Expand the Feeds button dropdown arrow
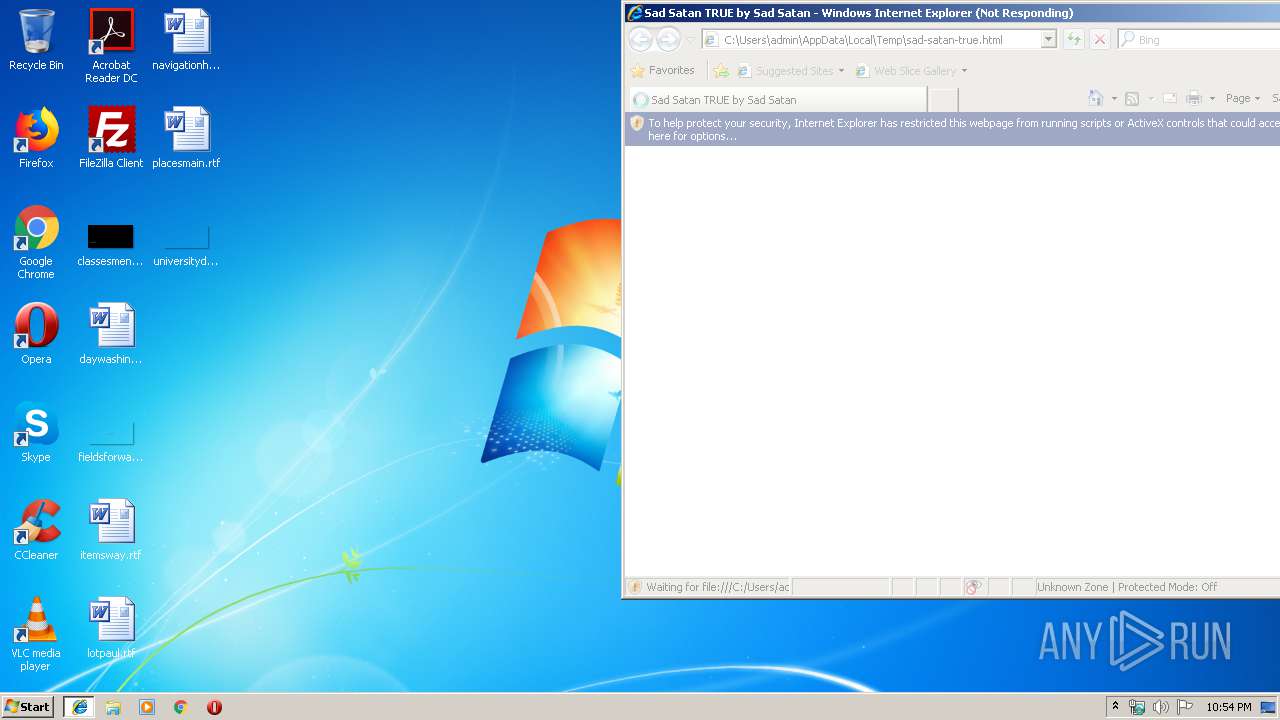Image resolution: width=1280 pixels, height=720 pixels. 1150,98
